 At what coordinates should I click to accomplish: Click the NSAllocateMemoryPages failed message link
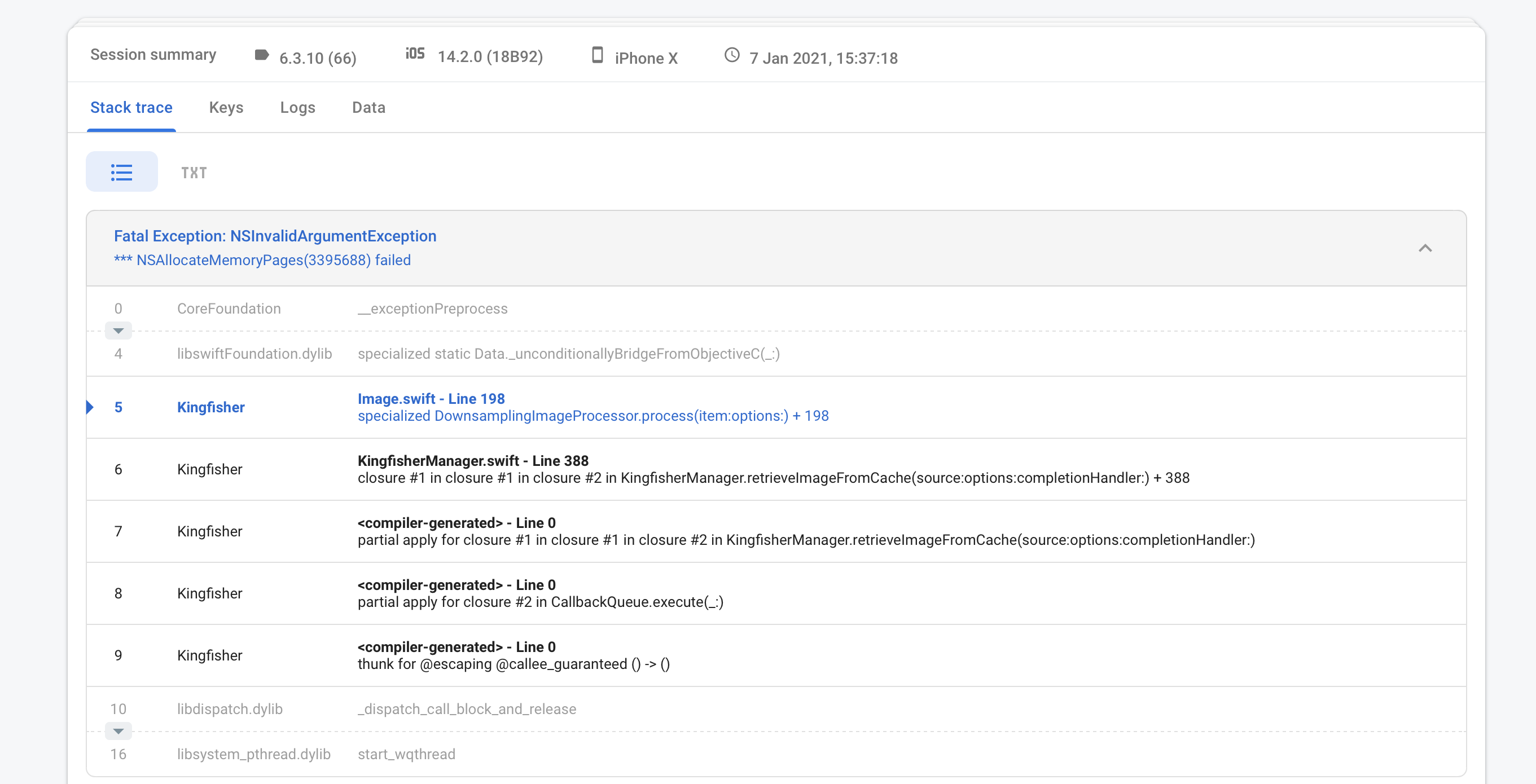[x=262, y=260]
